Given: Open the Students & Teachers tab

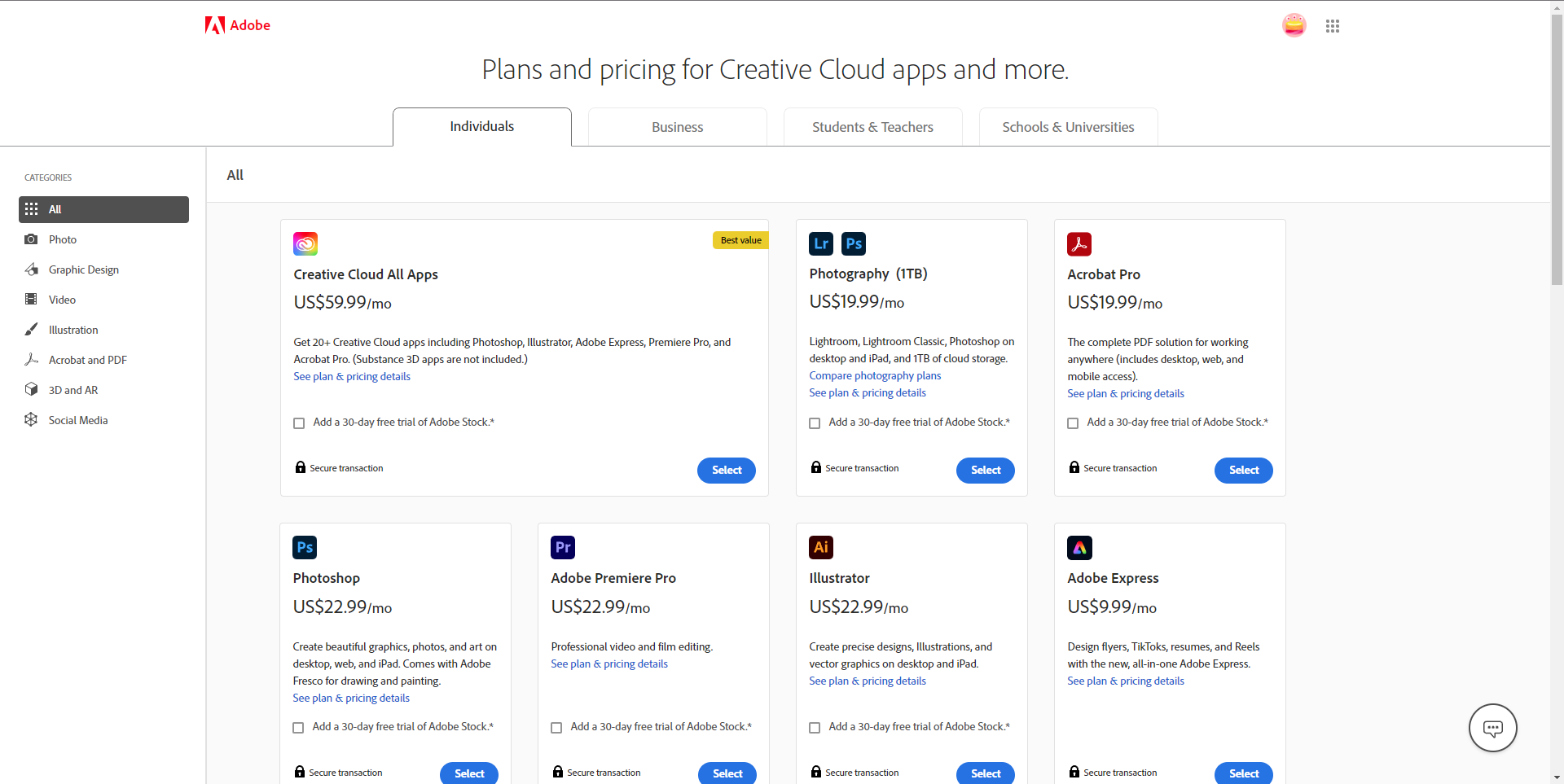Looking at the screenshot, I should pos(873,127).
